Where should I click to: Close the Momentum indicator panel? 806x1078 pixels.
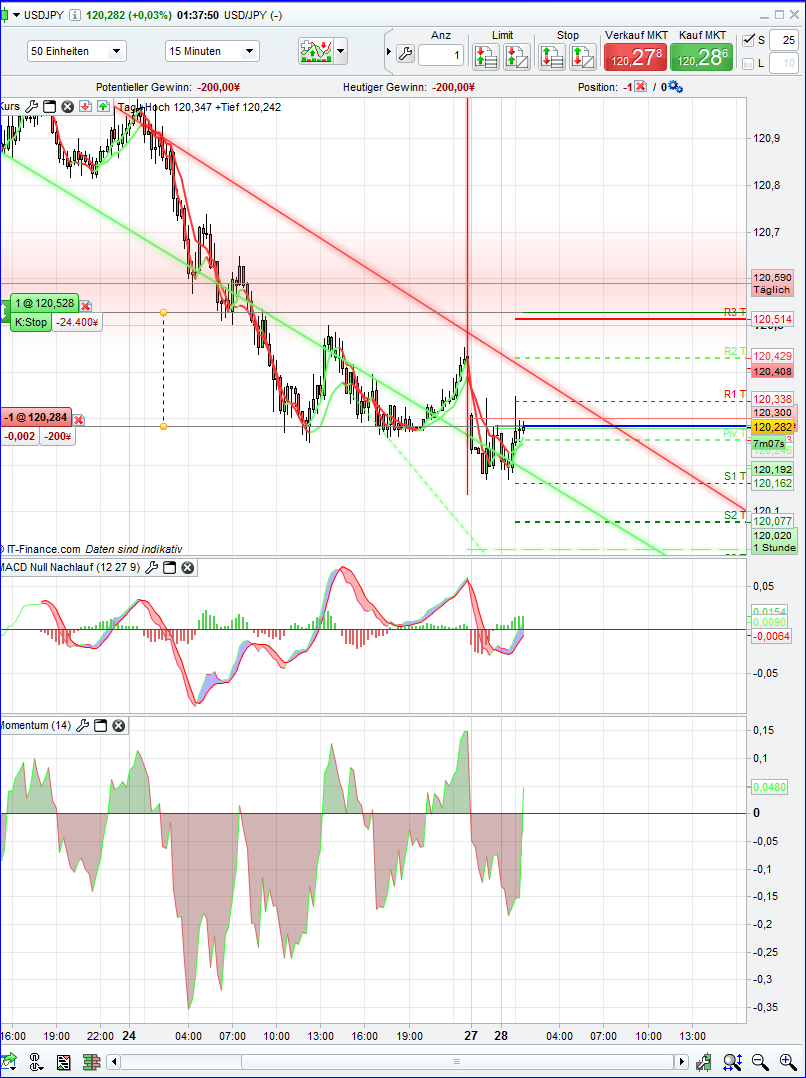[x=119, y=726]
